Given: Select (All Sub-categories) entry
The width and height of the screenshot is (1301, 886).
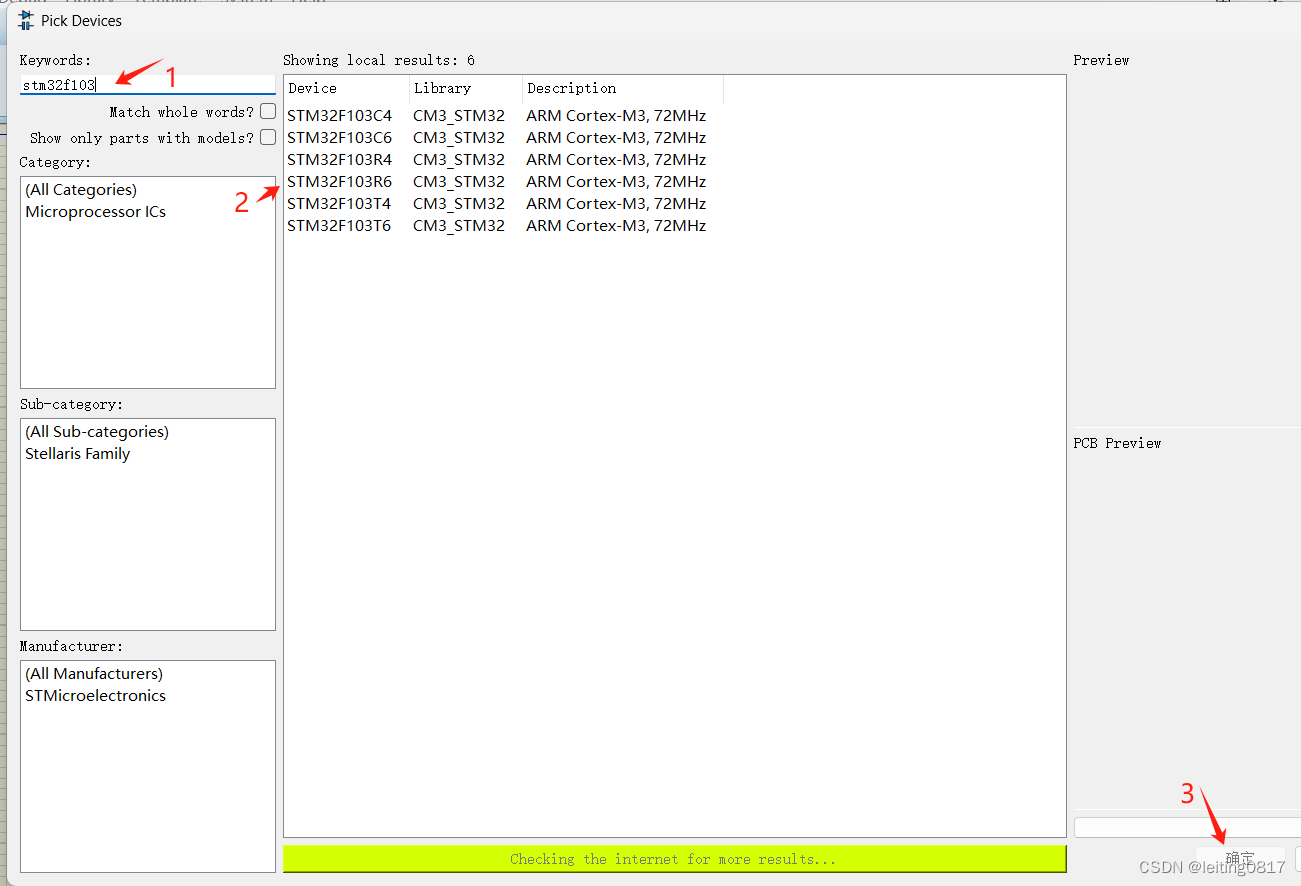Looking at the screenshot, I should (x=97, y=432).
